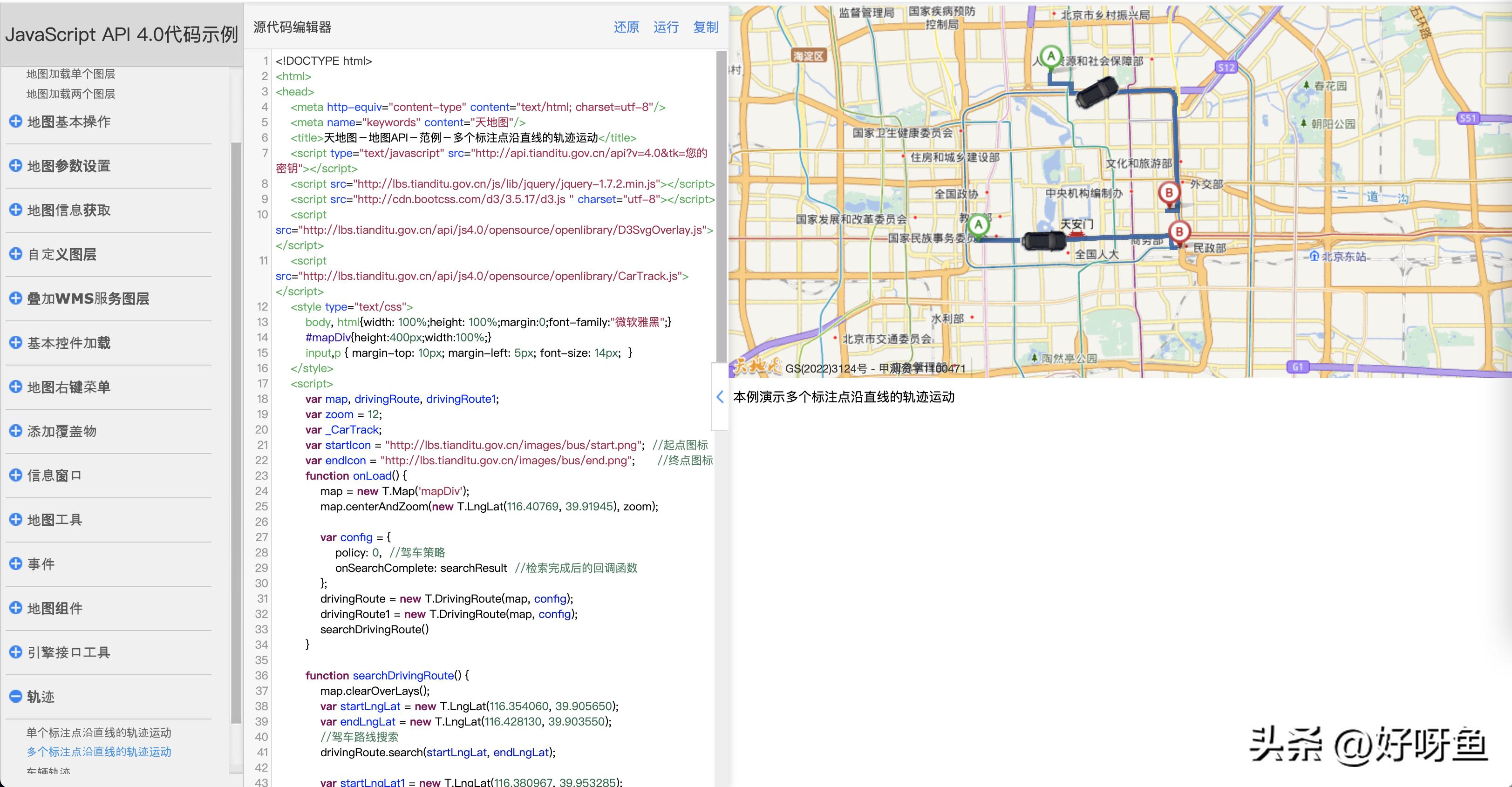The height and width of the screenshot is (787, 1512).
Task: Expand 叠加WMS服务图层 section
Action: [x=16, y=298]
